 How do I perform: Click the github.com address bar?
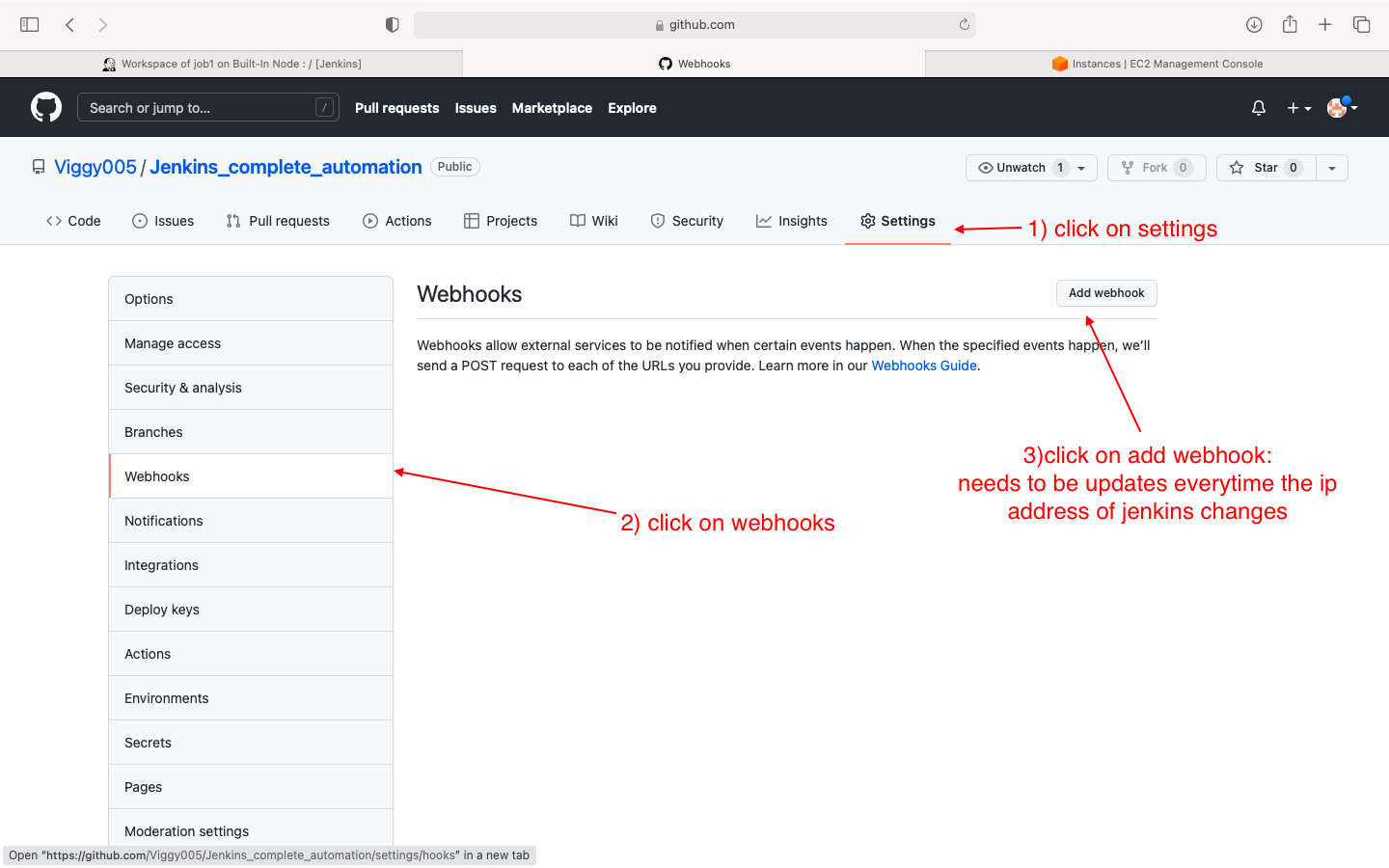694,24
